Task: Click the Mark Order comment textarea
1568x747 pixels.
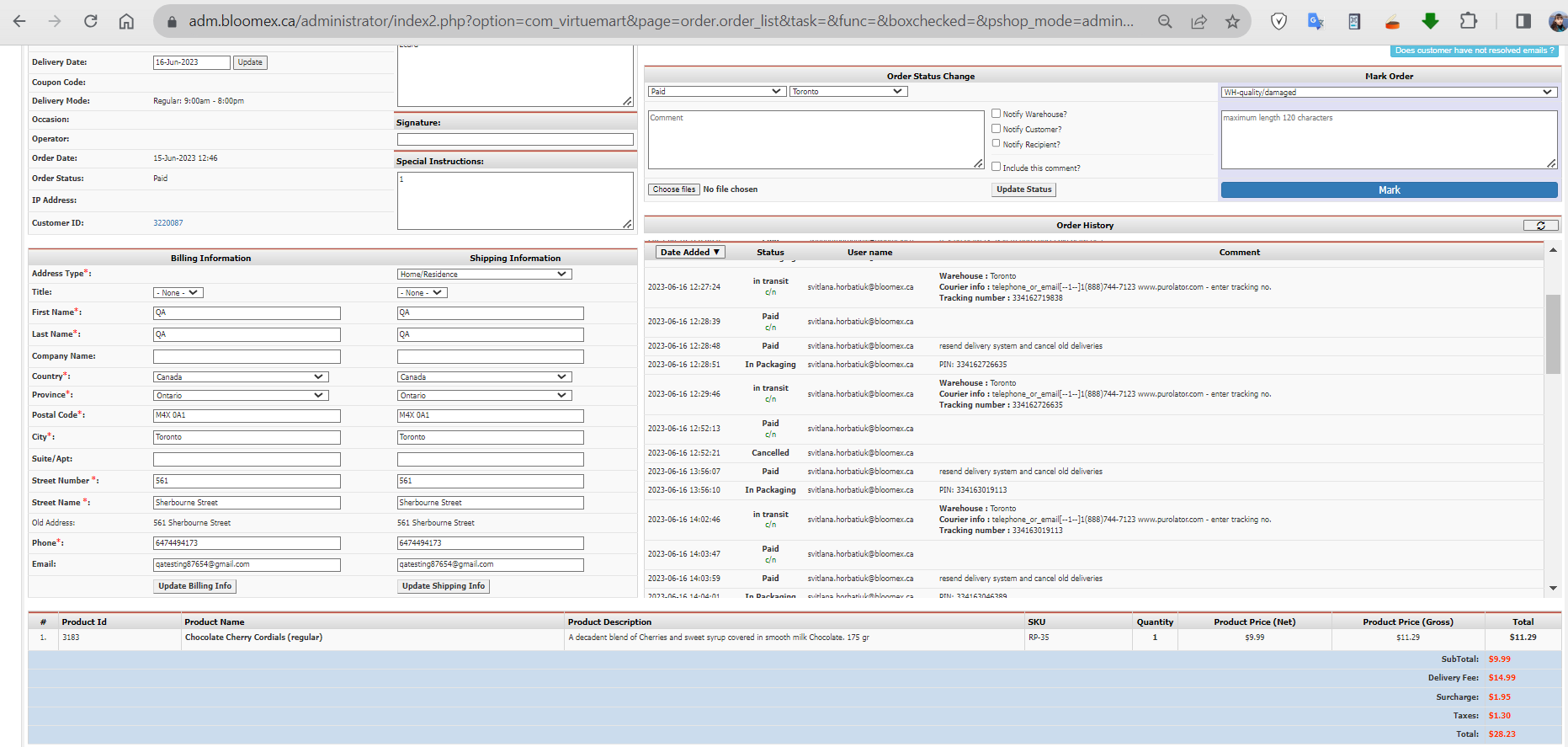Action: 1390,140
